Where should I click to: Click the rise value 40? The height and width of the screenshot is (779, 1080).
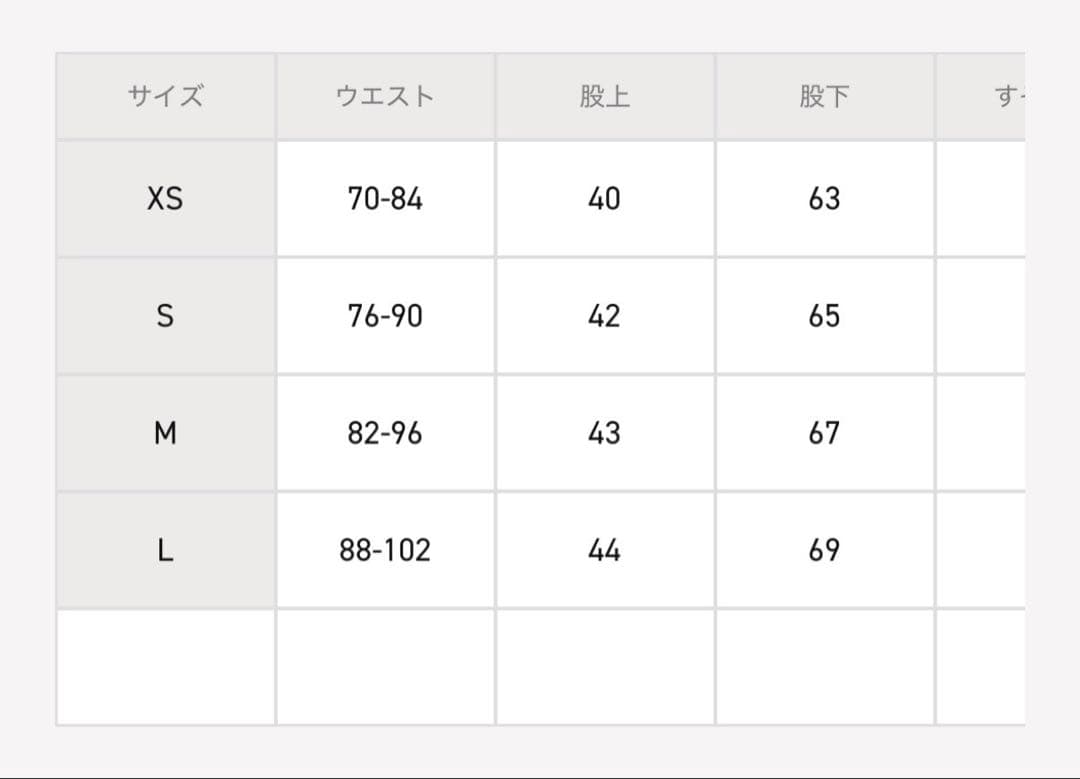coord(604,199)
